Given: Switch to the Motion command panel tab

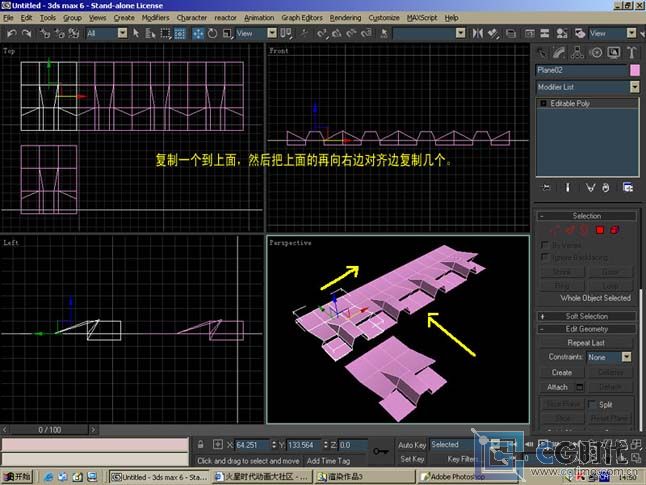Looking at the screenshot, I should coord(596,52).
